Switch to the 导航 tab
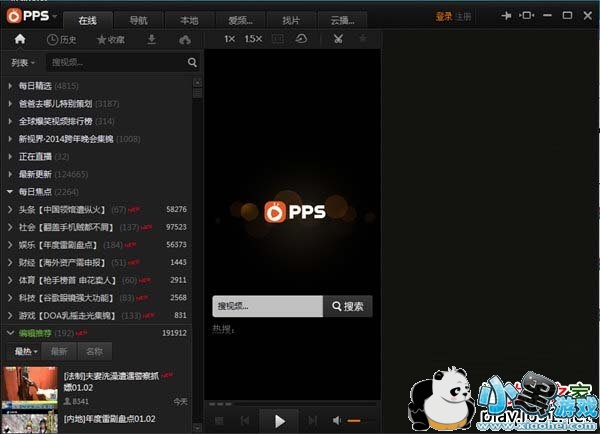600x434 pixels. point(138,20)
